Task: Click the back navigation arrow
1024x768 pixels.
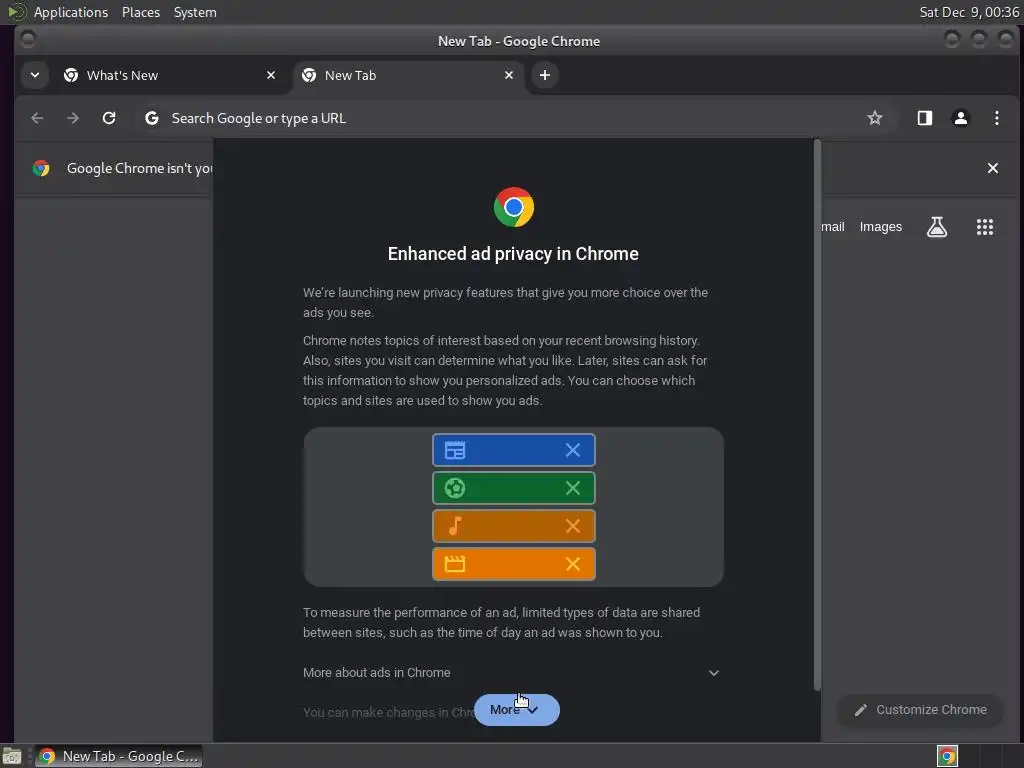Action: pyautogui.click(x=37, y=118)
